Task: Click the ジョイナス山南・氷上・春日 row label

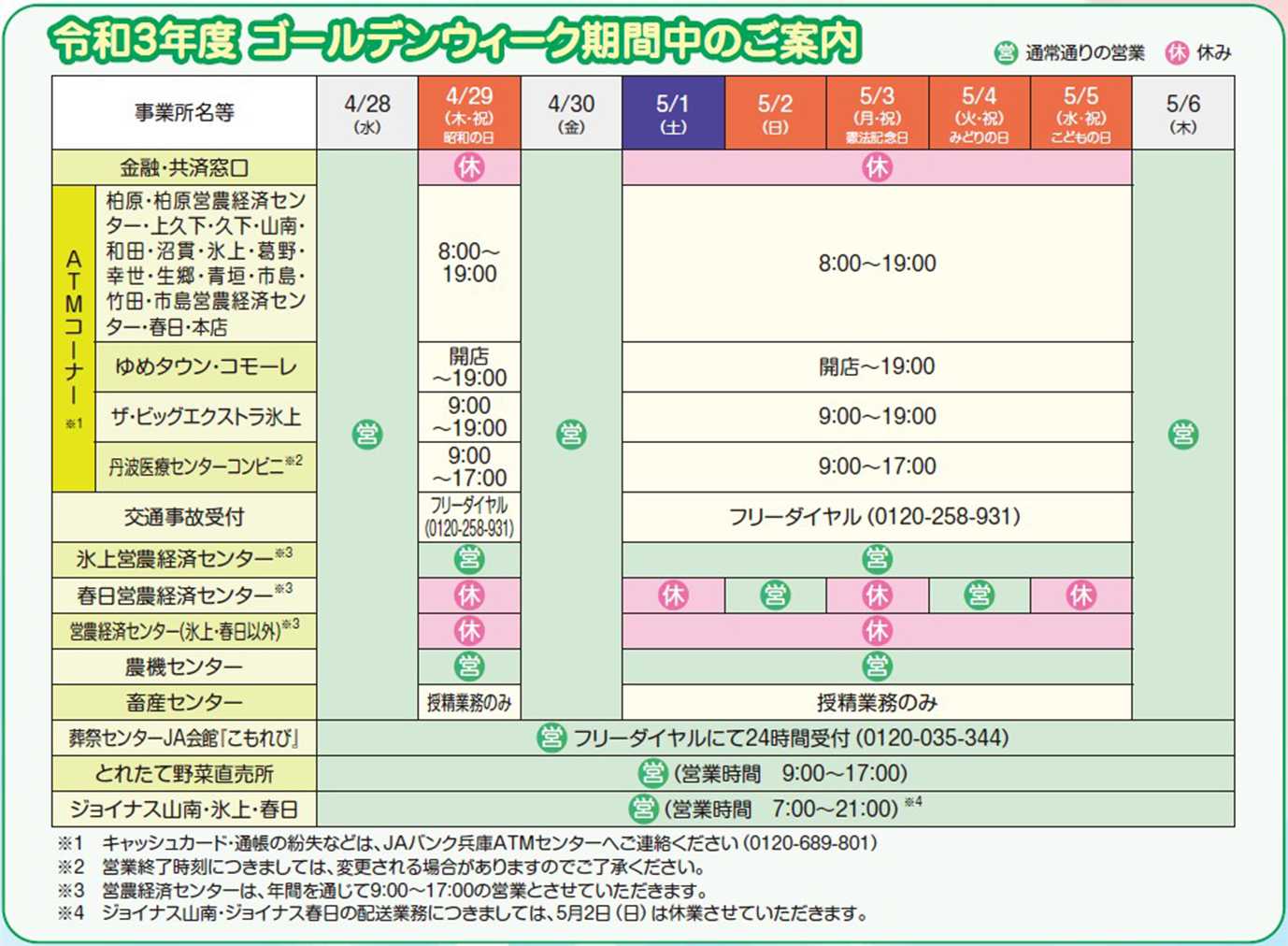Action: tap(184, 809)
